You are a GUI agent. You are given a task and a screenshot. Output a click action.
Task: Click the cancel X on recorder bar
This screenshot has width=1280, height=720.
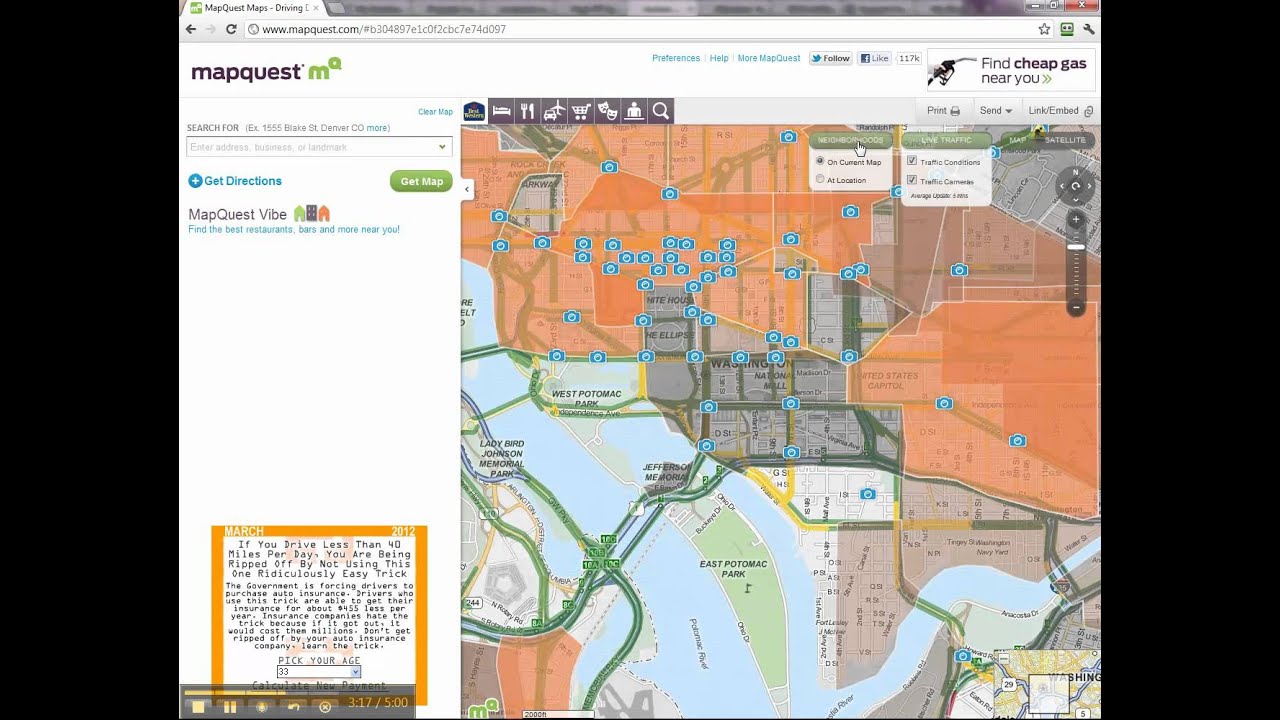(x=325, y=707)
